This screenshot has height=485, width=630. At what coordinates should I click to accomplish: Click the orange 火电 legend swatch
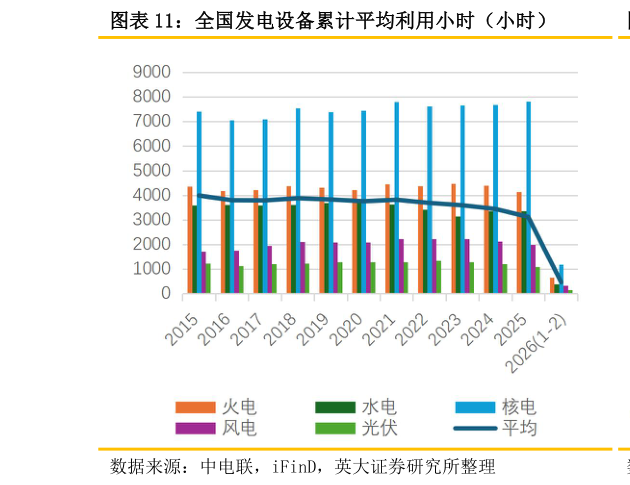pos(195,407)
